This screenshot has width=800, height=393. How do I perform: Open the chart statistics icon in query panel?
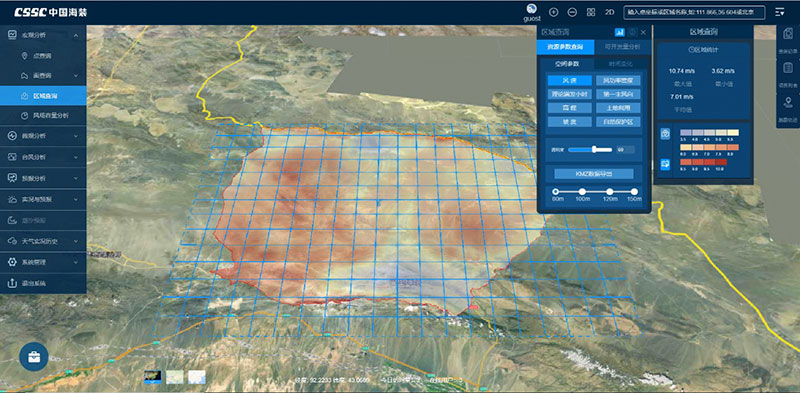[620, 32]
